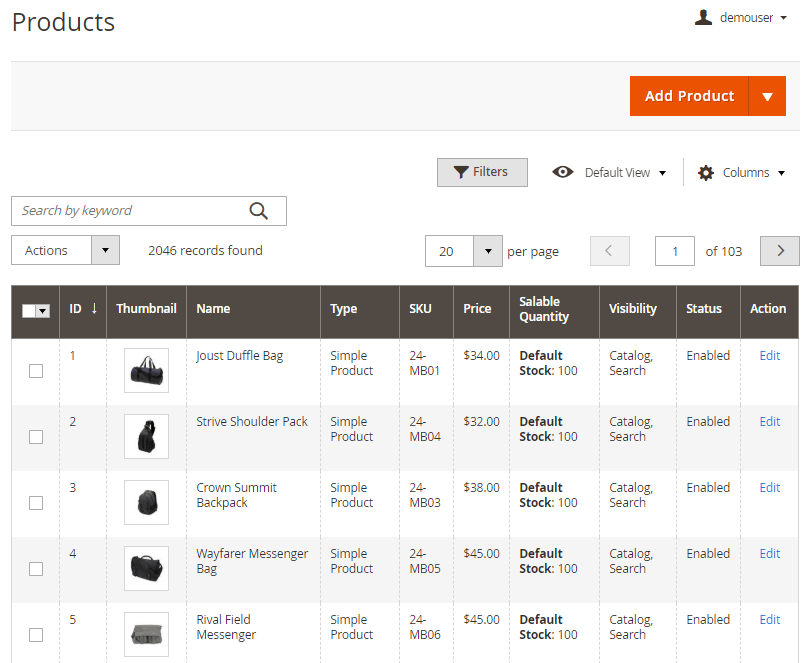Click the previous page arrow
Viewport: 808px width, 663px height.
(610, 251)
